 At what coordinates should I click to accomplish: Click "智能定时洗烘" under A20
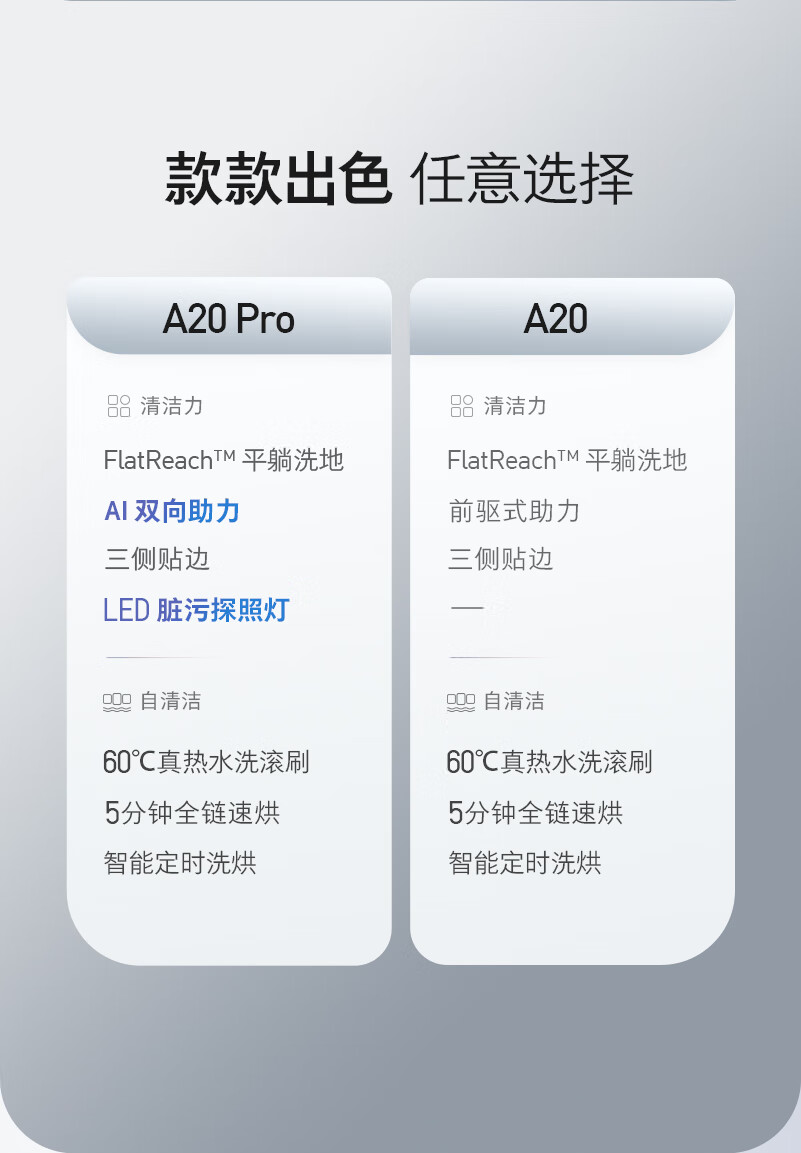pyautogui.click(x=524, y=862)
